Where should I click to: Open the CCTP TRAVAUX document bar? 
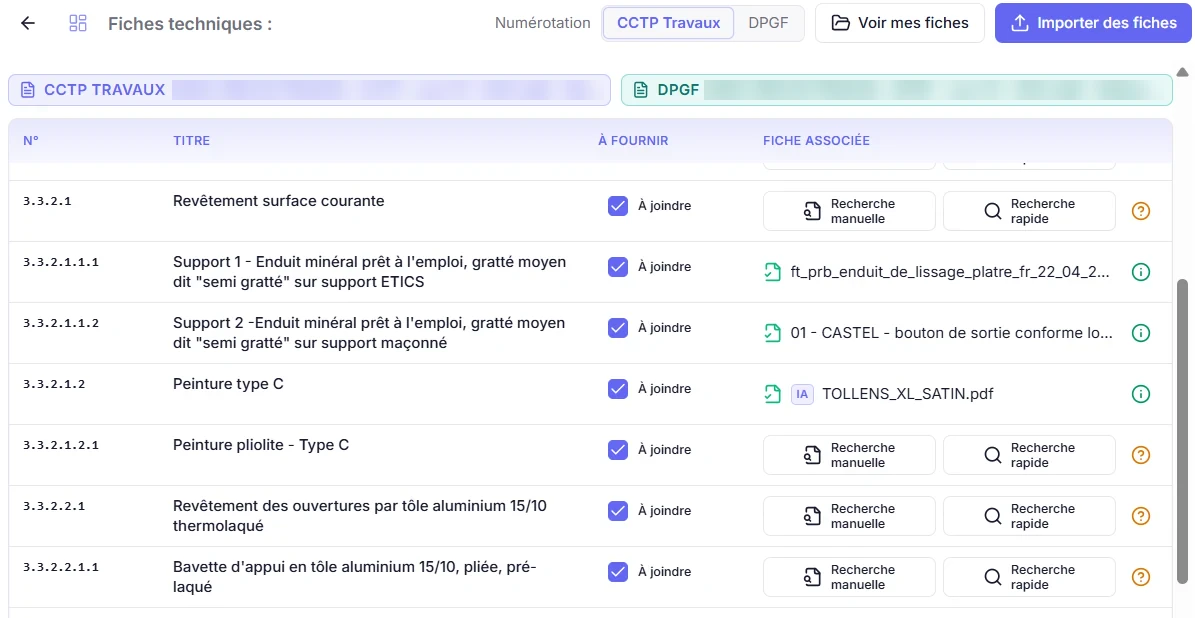click(309, 90)
